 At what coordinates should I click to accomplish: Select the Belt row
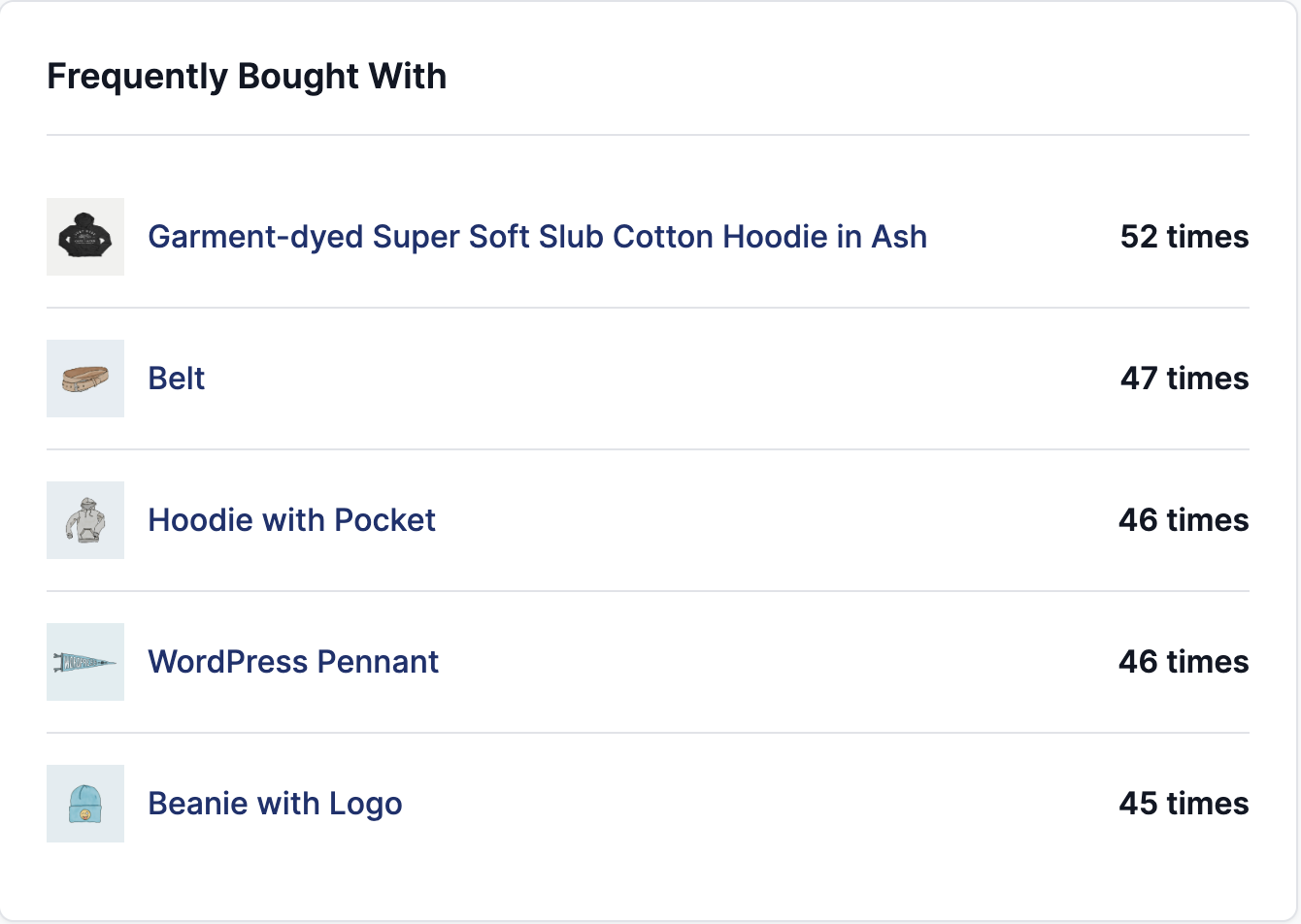tap(650, 379)
